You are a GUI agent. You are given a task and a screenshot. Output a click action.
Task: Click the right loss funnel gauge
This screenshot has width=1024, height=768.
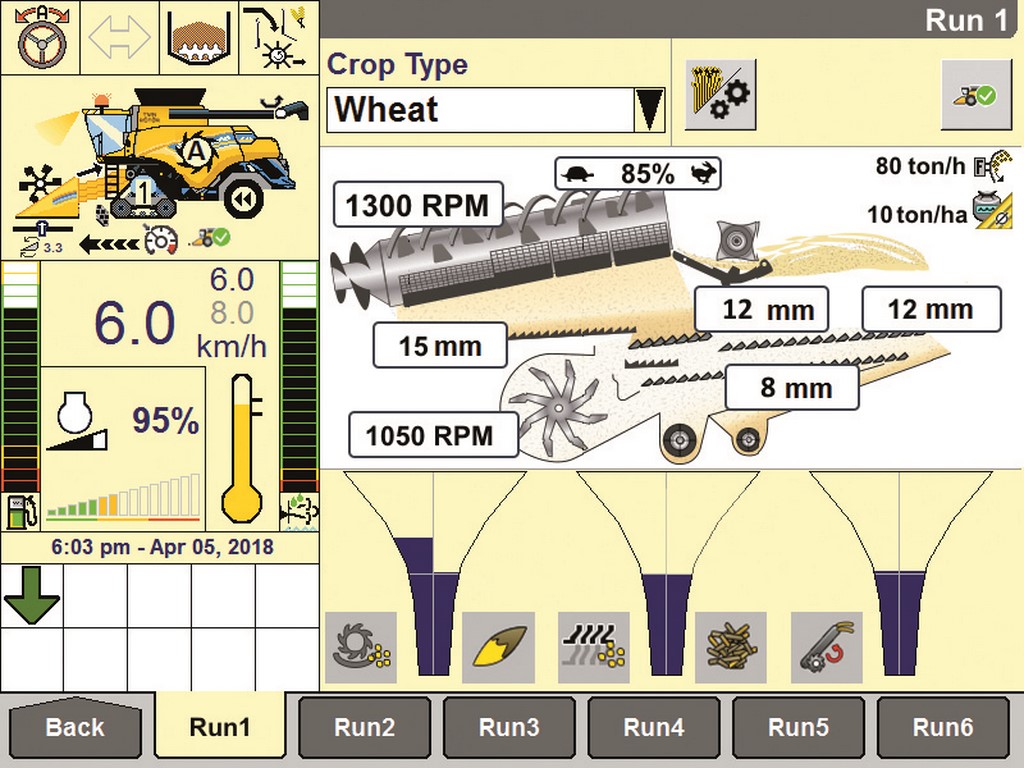pyautogui.click(x=899, y=573)
